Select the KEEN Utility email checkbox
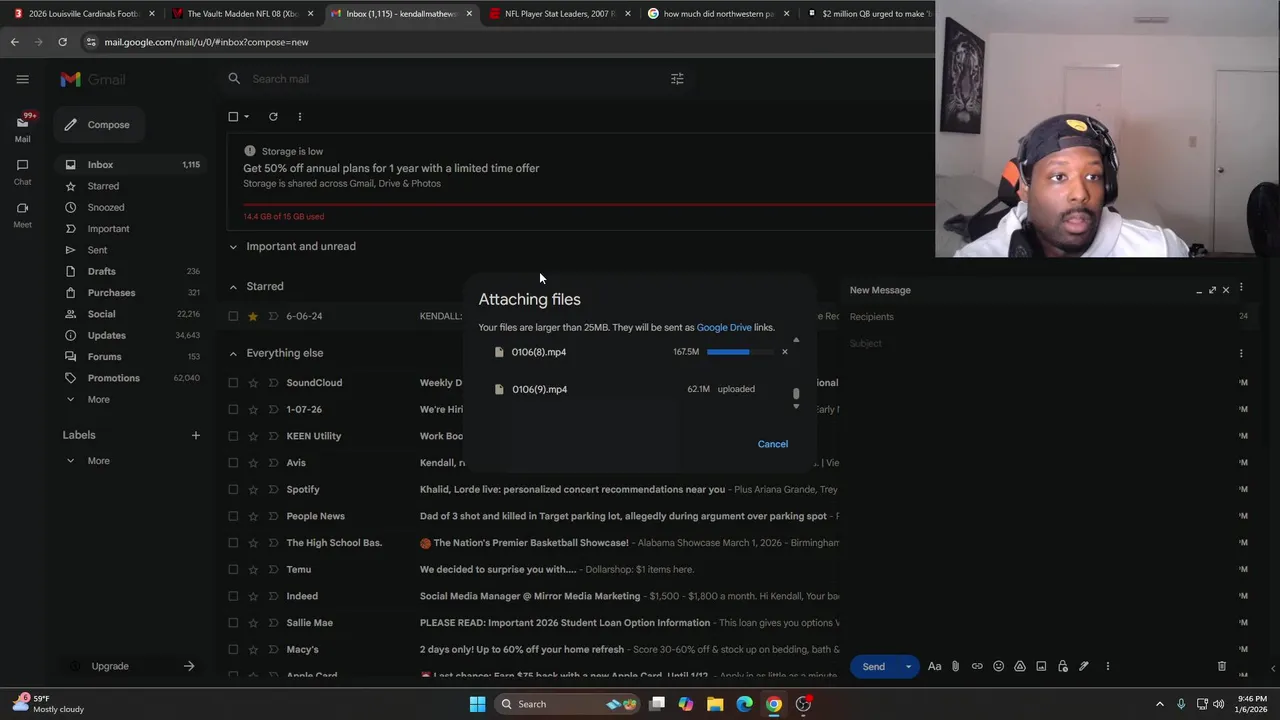Viewport: 1280px width, 720px height. (233, 436)
